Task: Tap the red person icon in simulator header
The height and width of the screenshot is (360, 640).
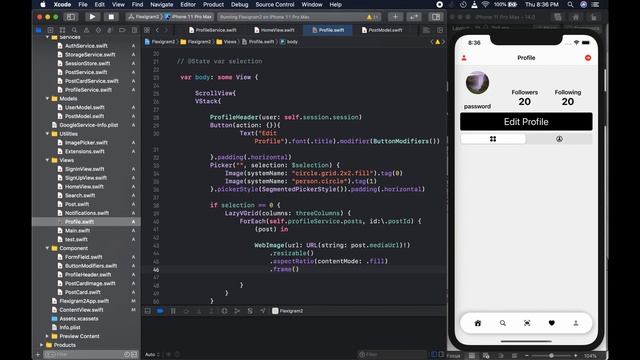Action: 464,58
